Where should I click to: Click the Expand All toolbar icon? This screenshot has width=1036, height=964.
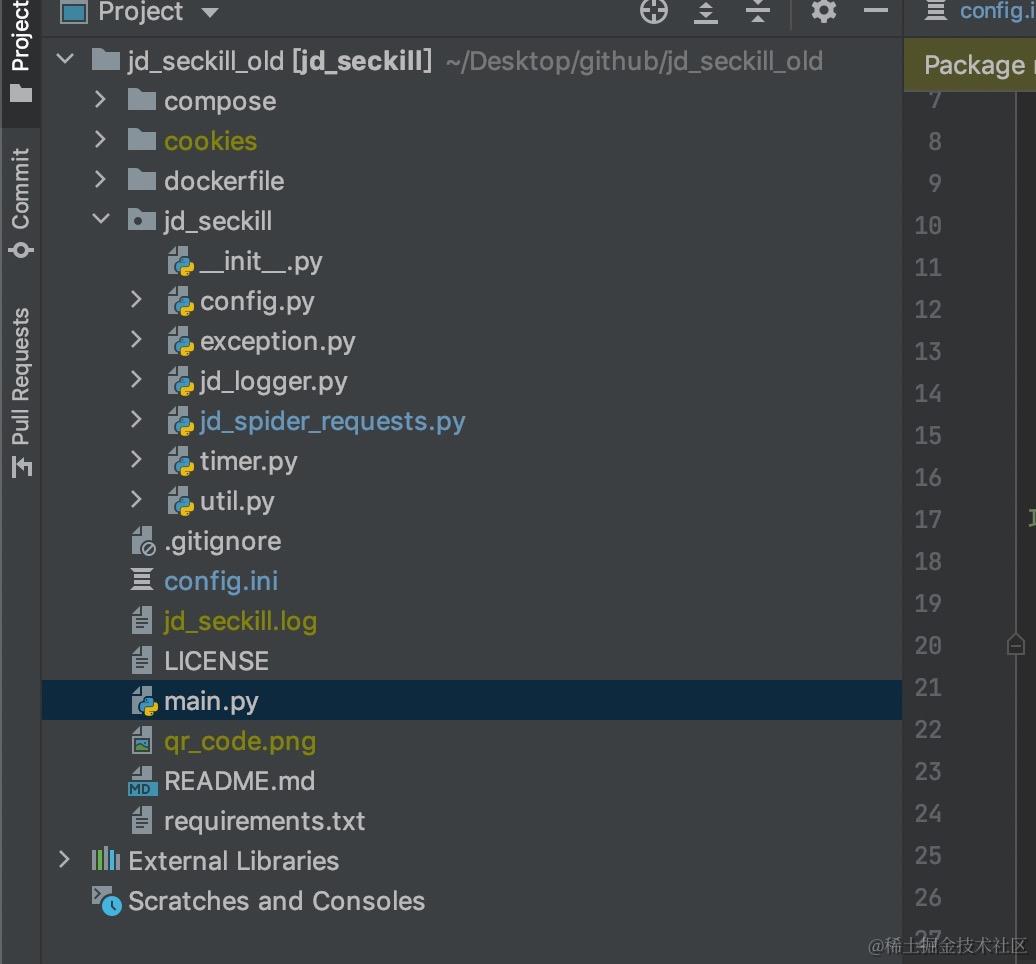coord(706,13)
